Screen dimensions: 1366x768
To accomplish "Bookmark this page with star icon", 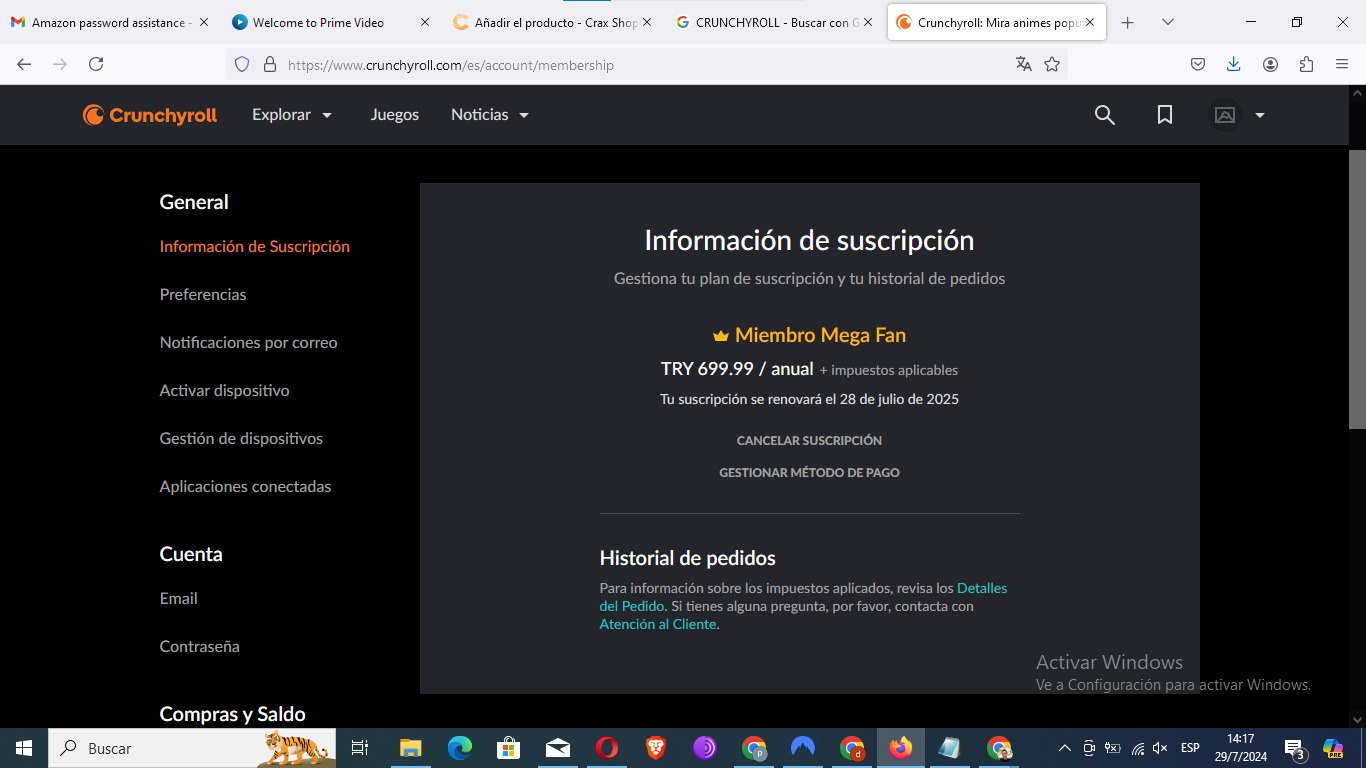I will (1052, 64).
